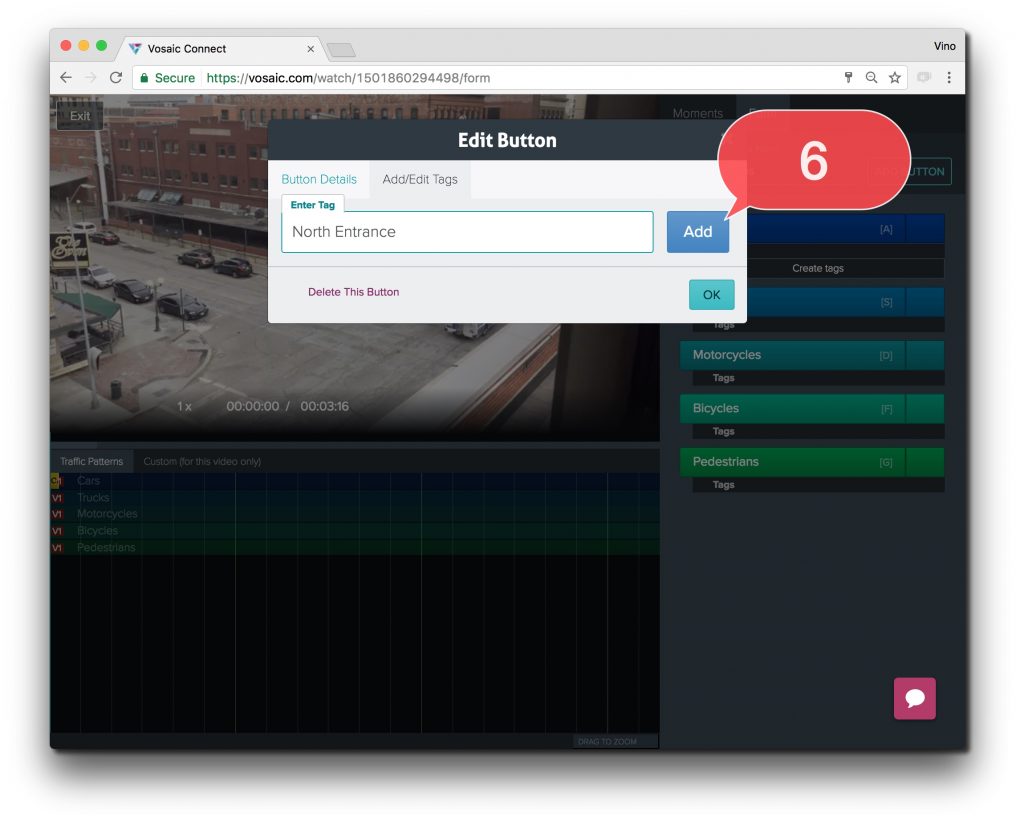
Task: Exit the video with the Exit button
Action: pos(80,116)
